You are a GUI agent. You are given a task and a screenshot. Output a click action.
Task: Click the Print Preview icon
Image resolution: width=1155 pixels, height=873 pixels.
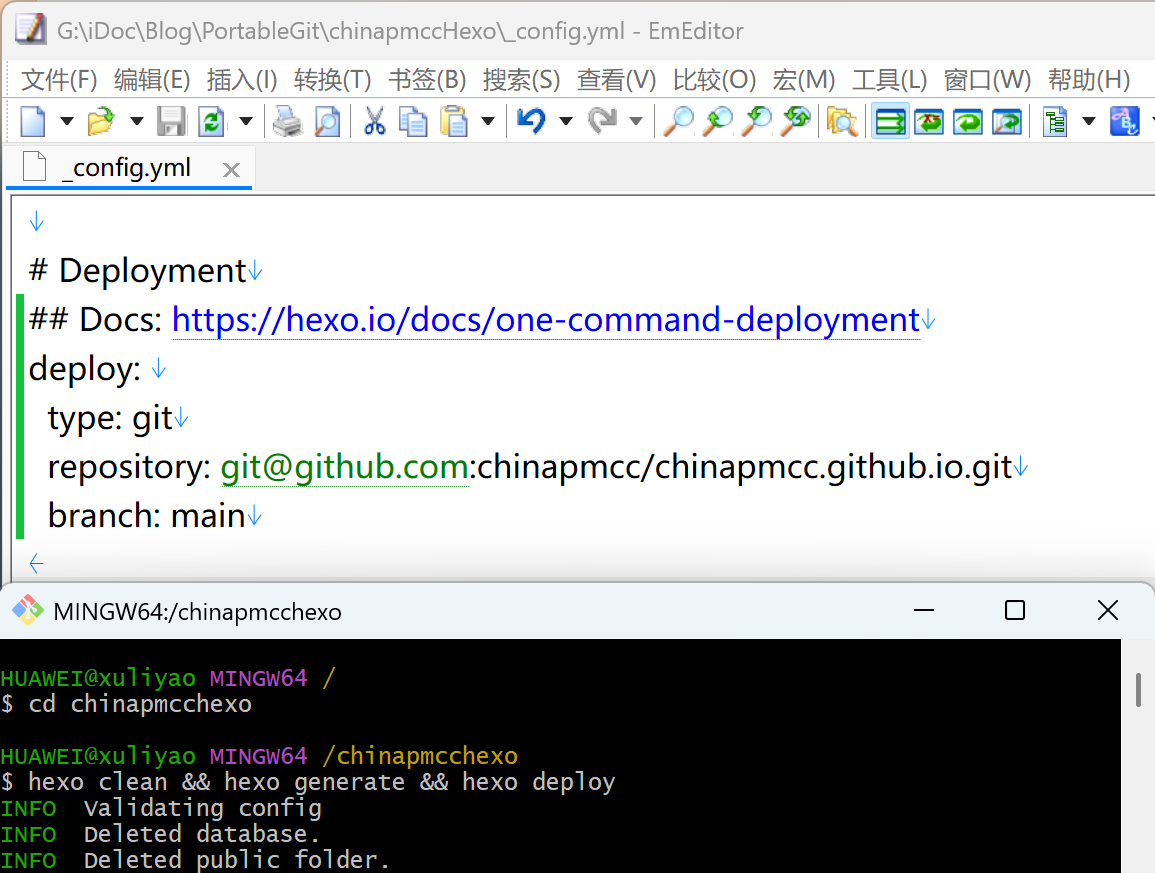click(x=326, y=122)
